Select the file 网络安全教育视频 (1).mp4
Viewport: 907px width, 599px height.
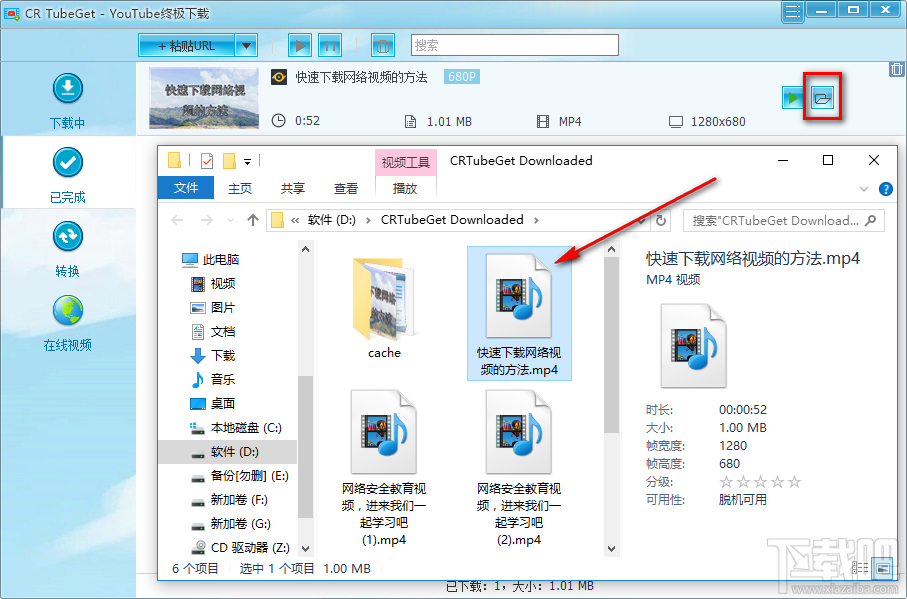coord(384,468)
